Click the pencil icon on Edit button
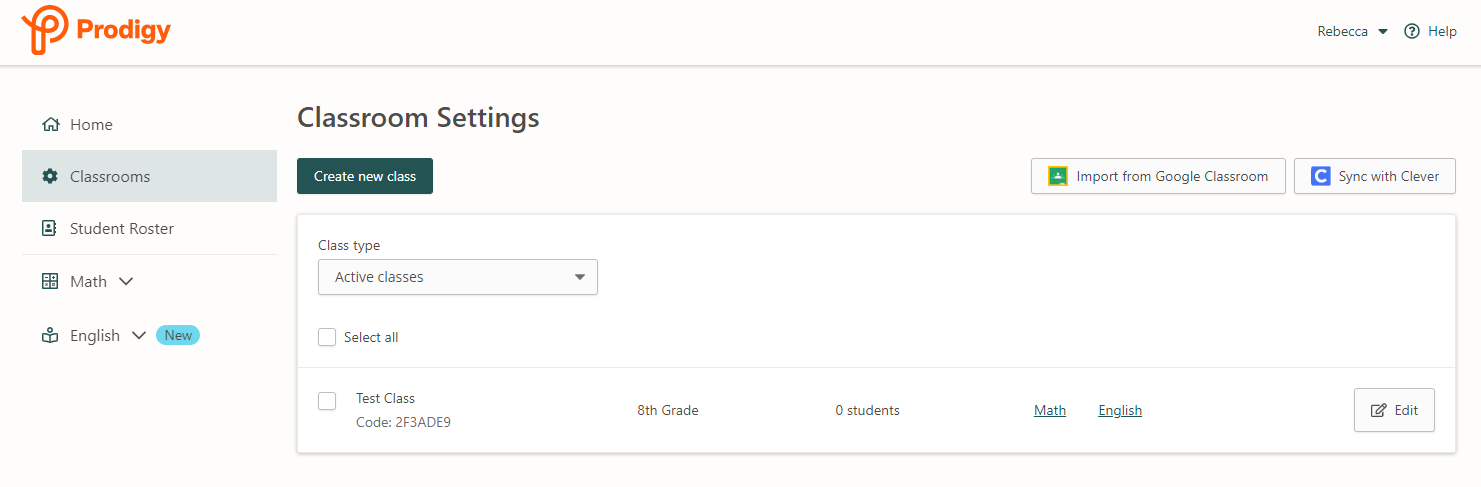This screenshot has width=1481, height=487. click(1379, 410)
